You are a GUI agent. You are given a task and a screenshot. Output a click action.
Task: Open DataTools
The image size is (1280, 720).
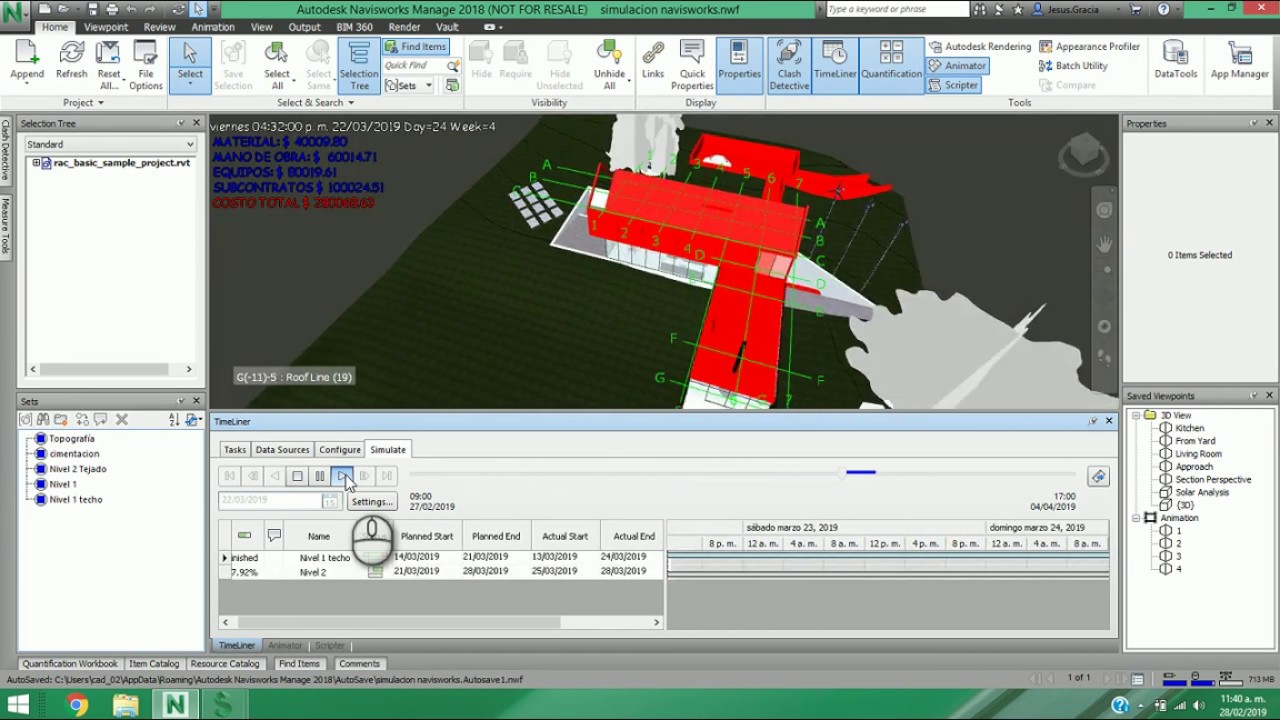[1175, 61]
